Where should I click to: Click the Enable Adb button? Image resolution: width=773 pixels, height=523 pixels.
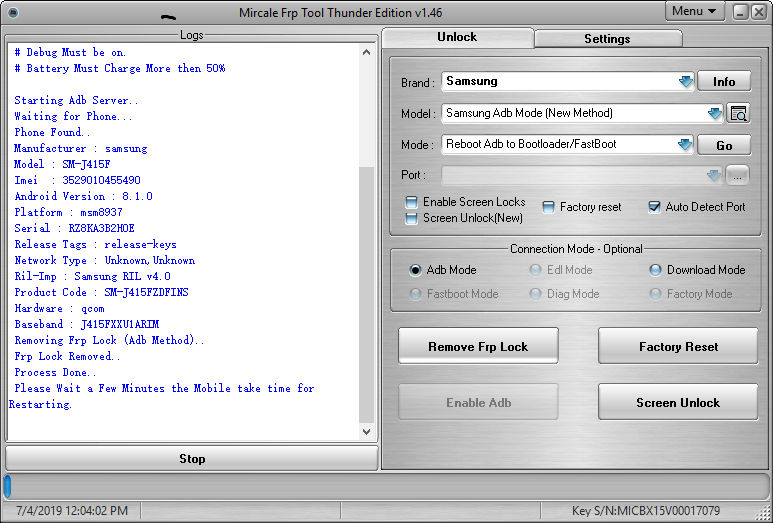coord(478,402)
